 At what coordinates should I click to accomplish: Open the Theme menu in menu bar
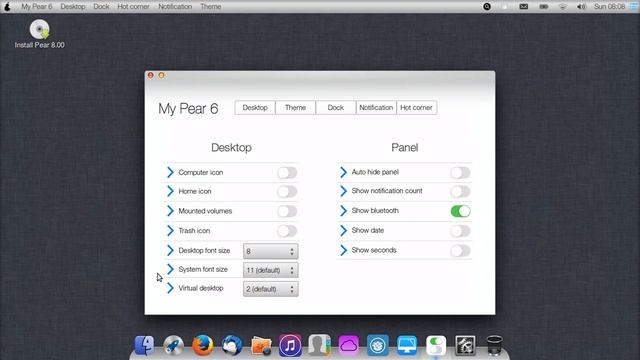(x=211, y=7)
